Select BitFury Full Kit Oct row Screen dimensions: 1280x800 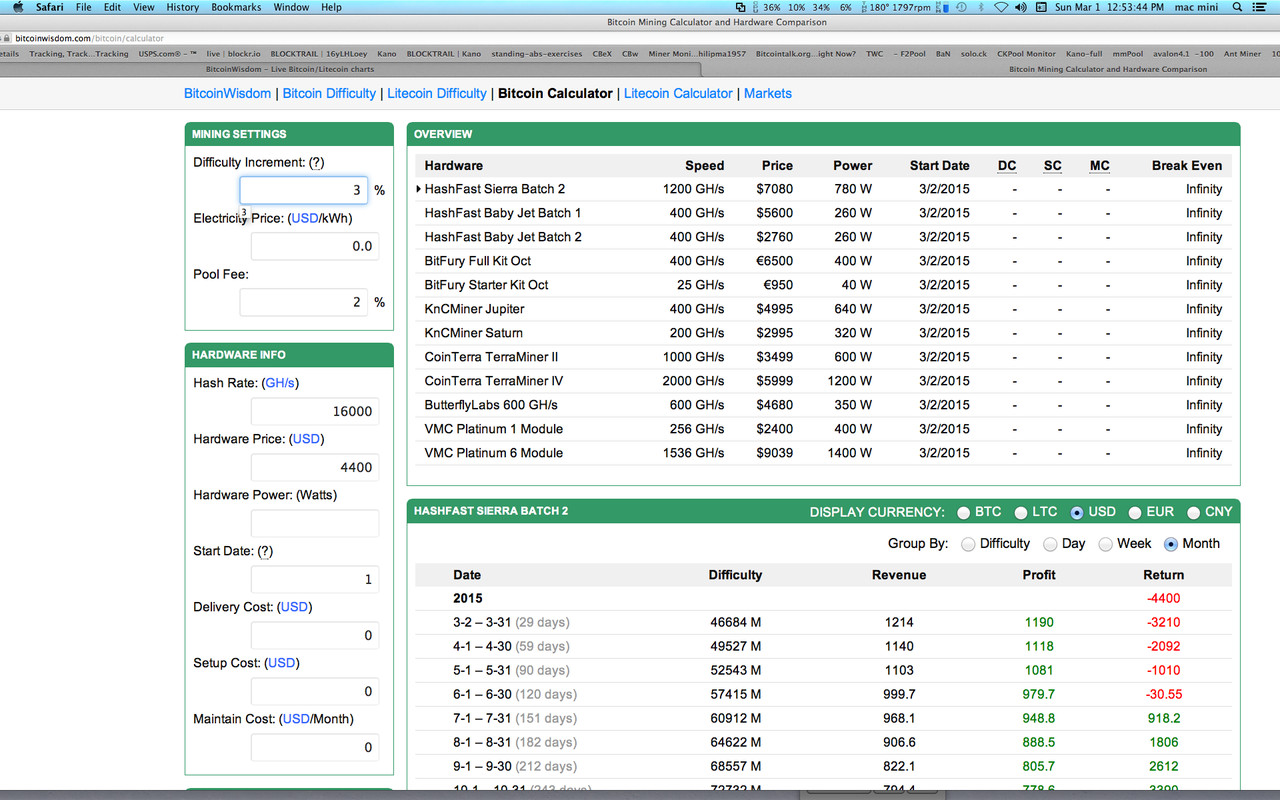pyautogui.click(x=823, y=261)
